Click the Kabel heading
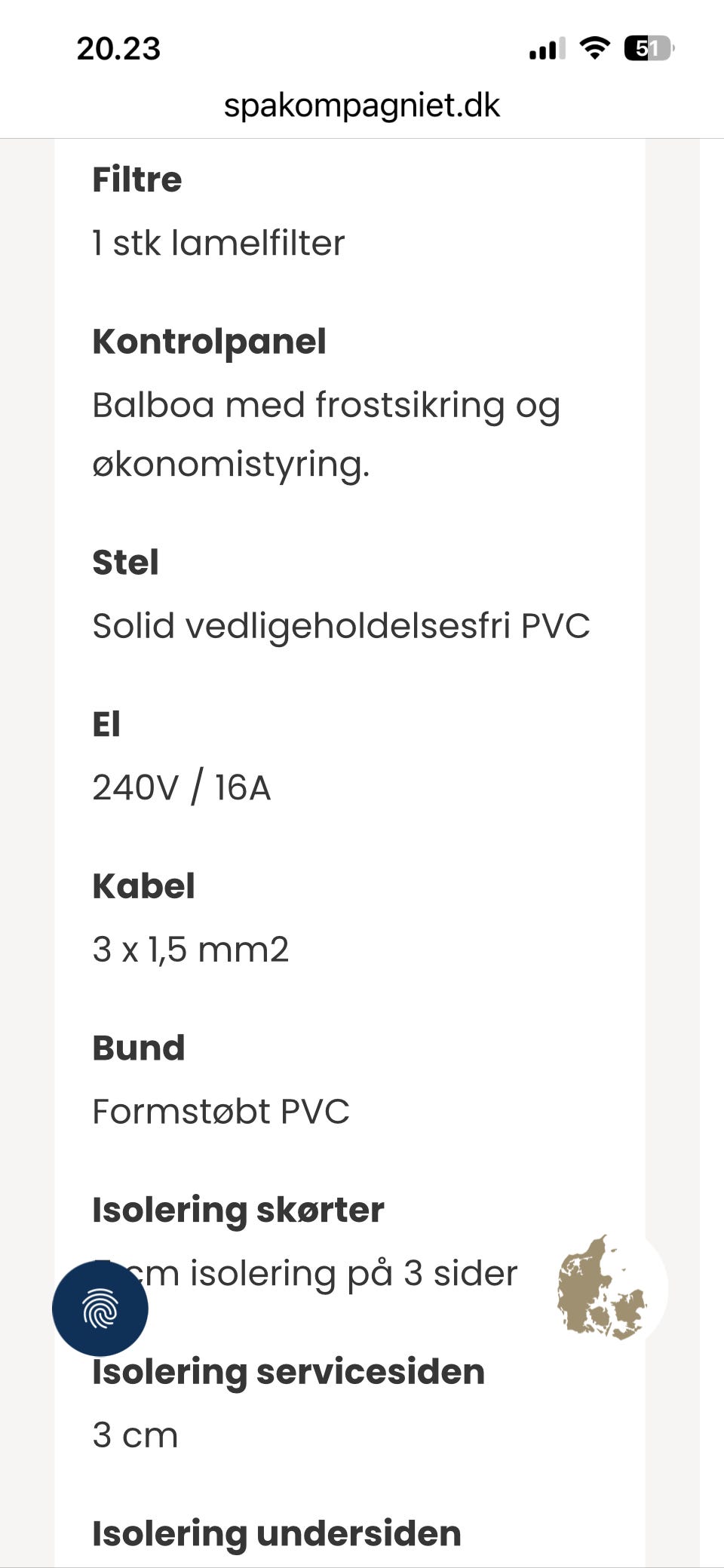This screenshot has width=724, height=1568. (x=143, y=885)
